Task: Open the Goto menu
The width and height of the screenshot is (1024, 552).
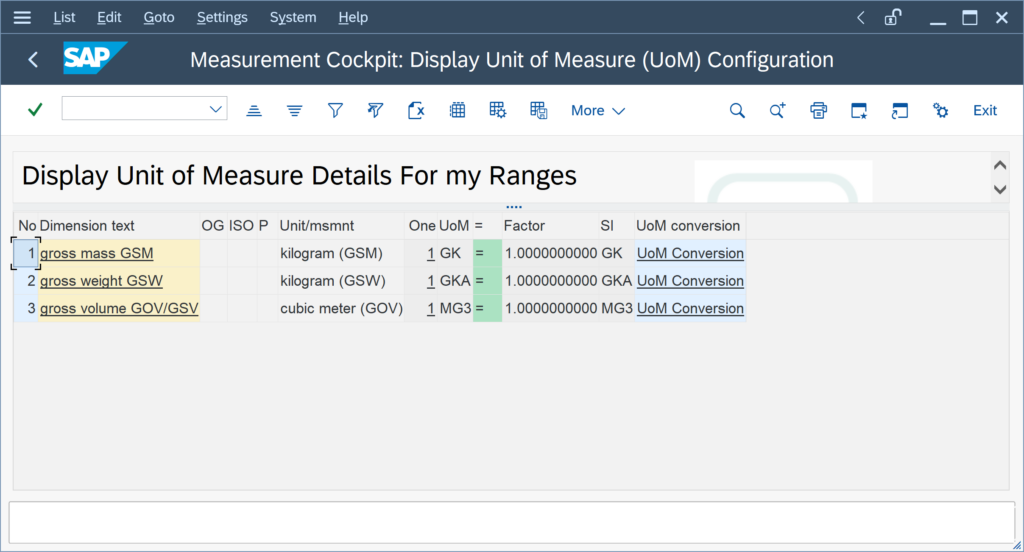Action: (x=159, y=18)
